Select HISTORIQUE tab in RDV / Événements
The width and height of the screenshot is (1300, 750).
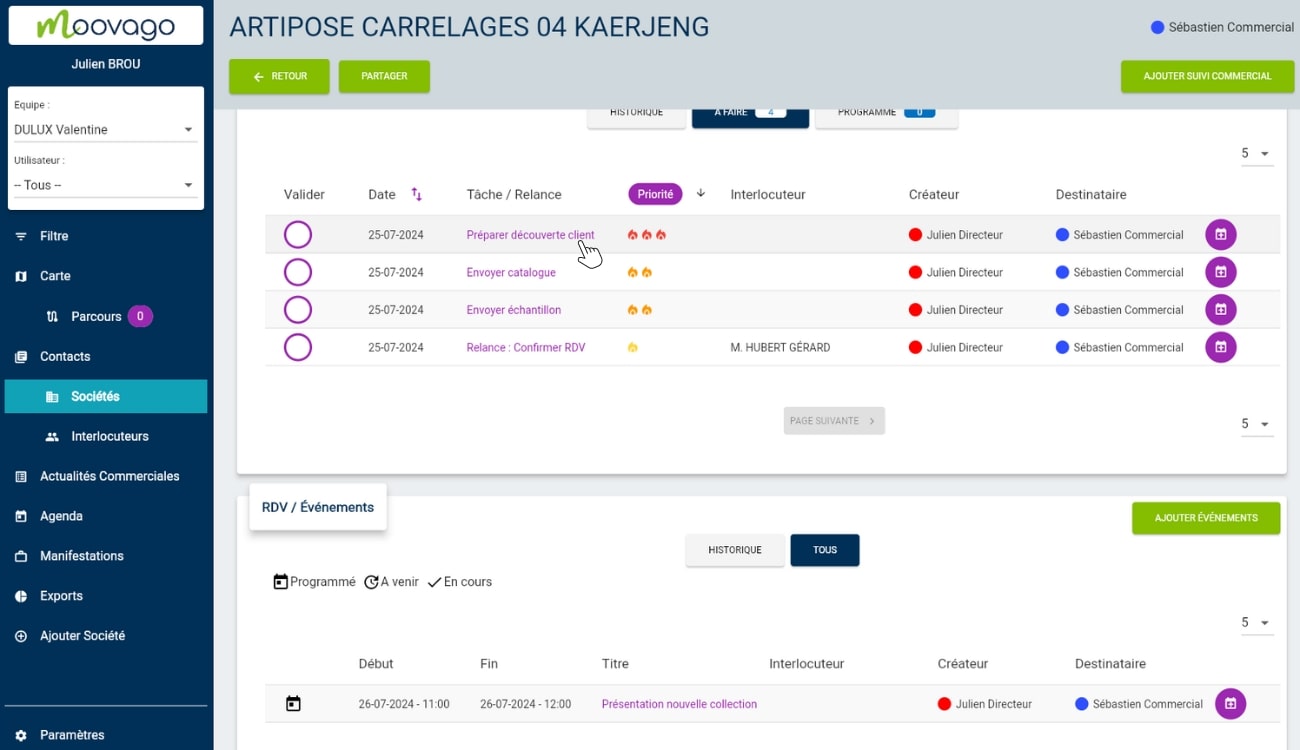coord(735,550)
